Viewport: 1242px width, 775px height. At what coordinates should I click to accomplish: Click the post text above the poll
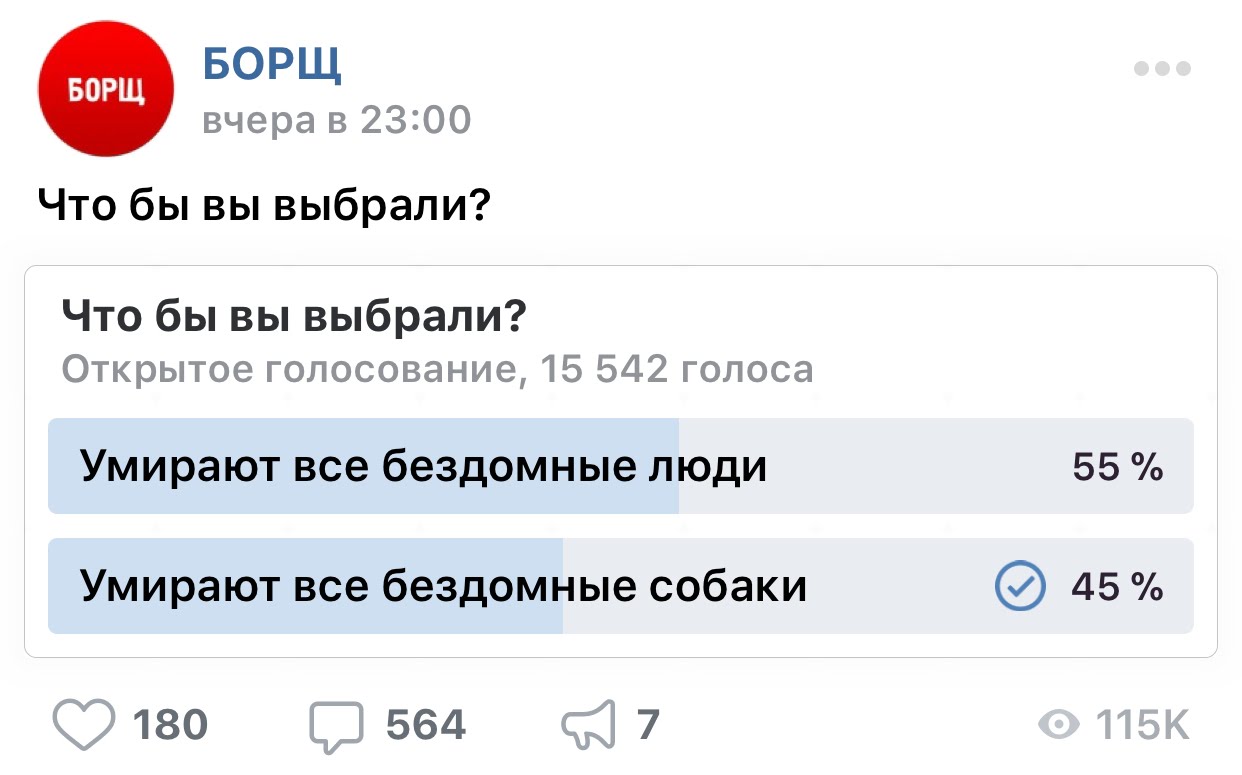(264, 206)
